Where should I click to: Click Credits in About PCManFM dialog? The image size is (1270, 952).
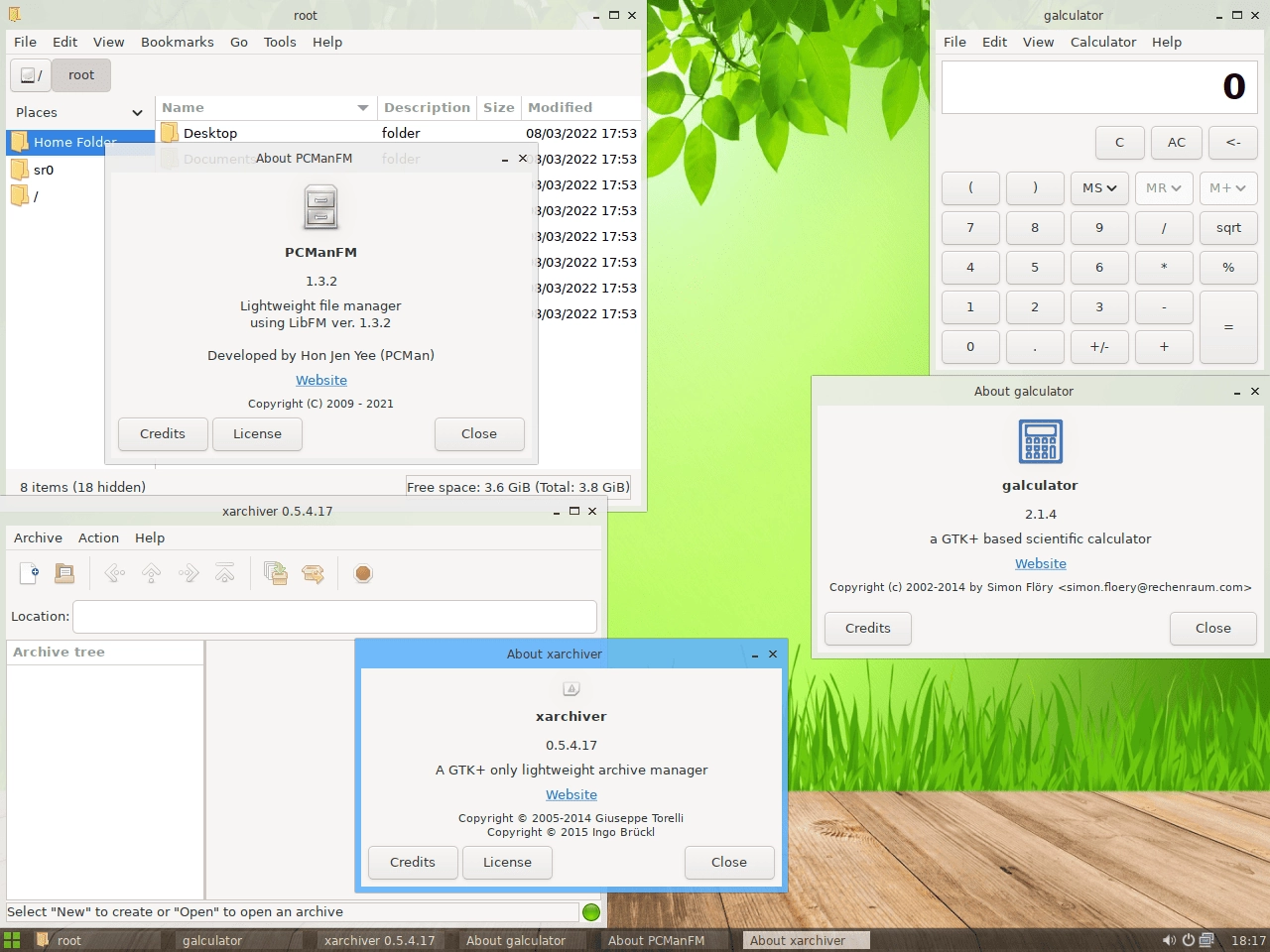point(163,434)
